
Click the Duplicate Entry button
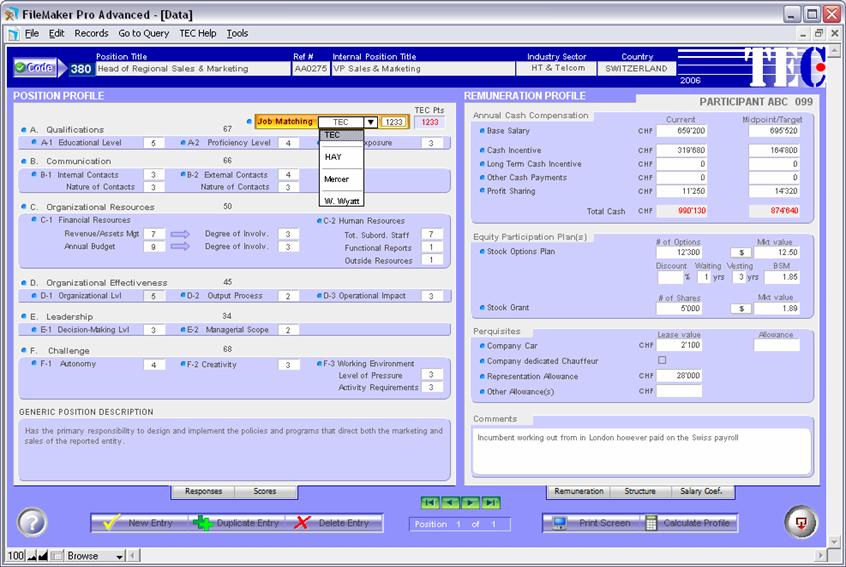tap(237, 522)
